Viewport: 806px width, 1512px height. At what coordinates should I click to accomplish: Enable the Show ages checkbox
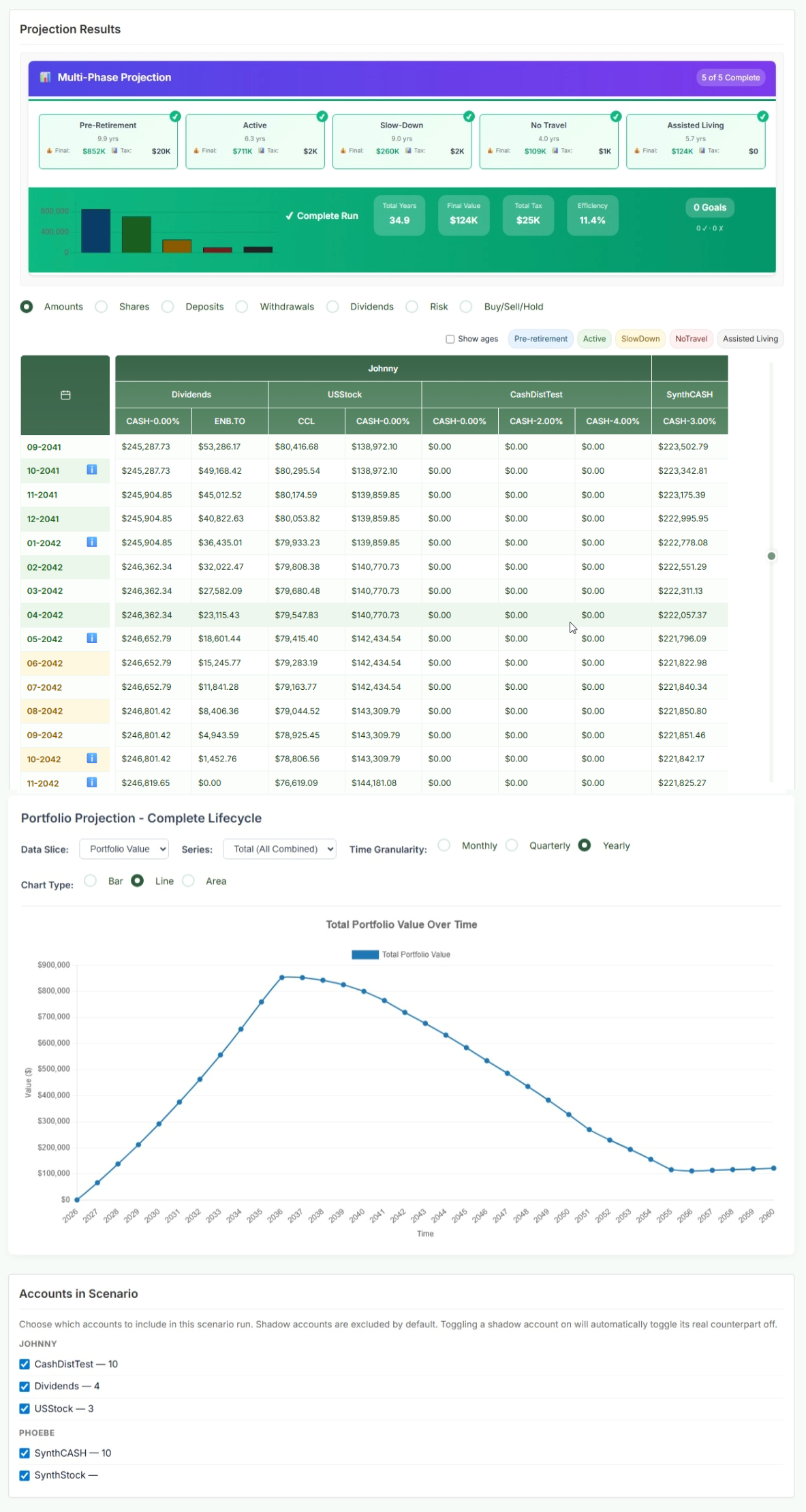pyautogui.click(x=450, y=339)
